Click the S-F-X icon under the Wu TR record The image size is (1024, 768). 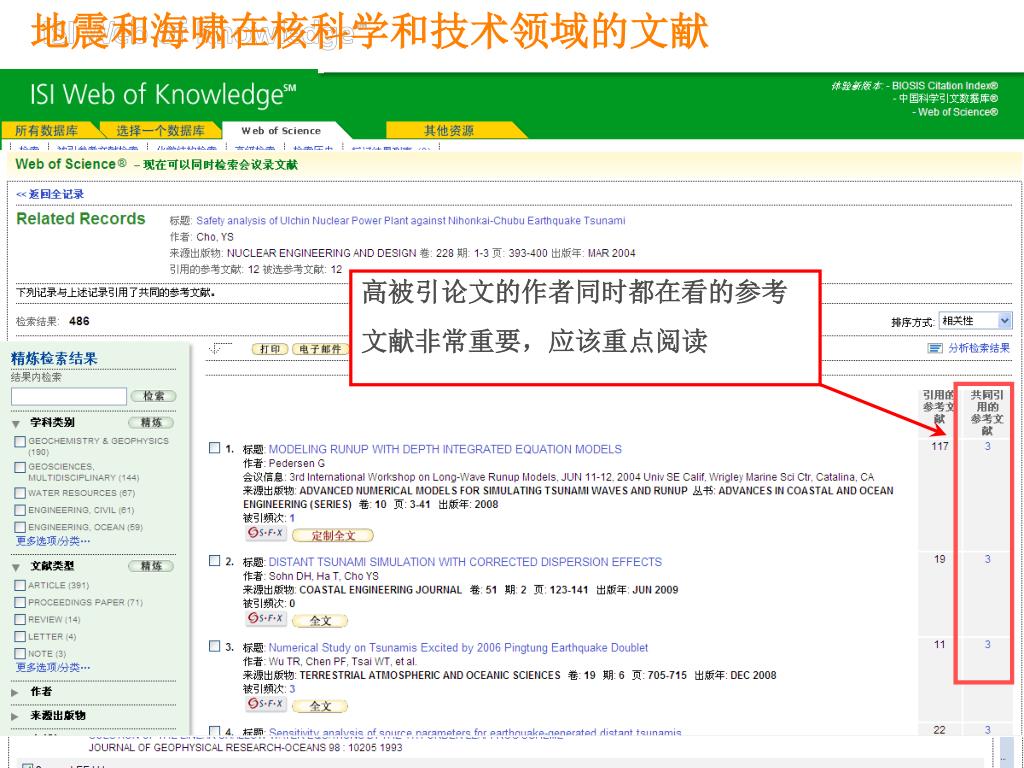coord(266,704)
